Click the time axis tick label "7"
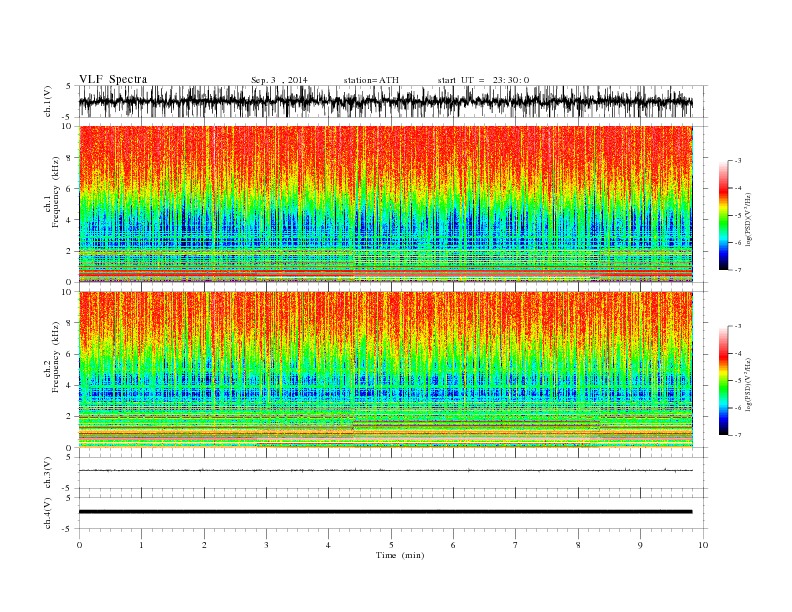The width and height of the screenshot is (792, 612). (515, 545)
